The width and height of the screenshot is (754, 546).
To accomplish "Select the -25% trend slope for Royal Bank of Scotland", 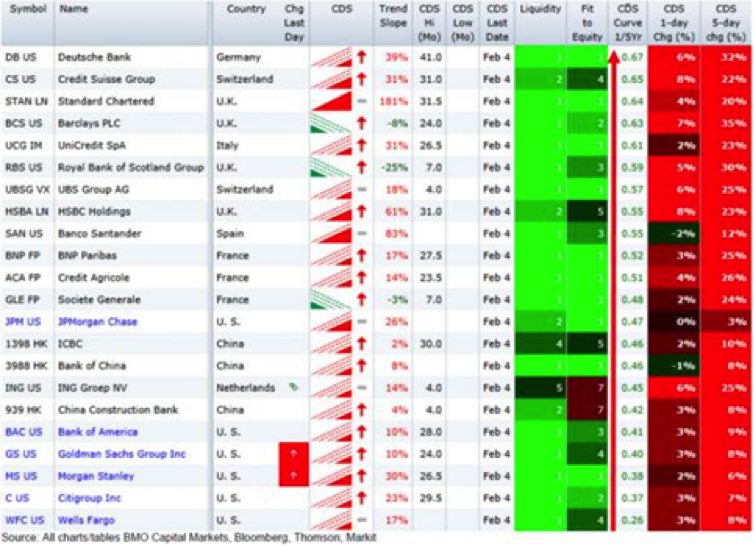I will click(394, 167).
